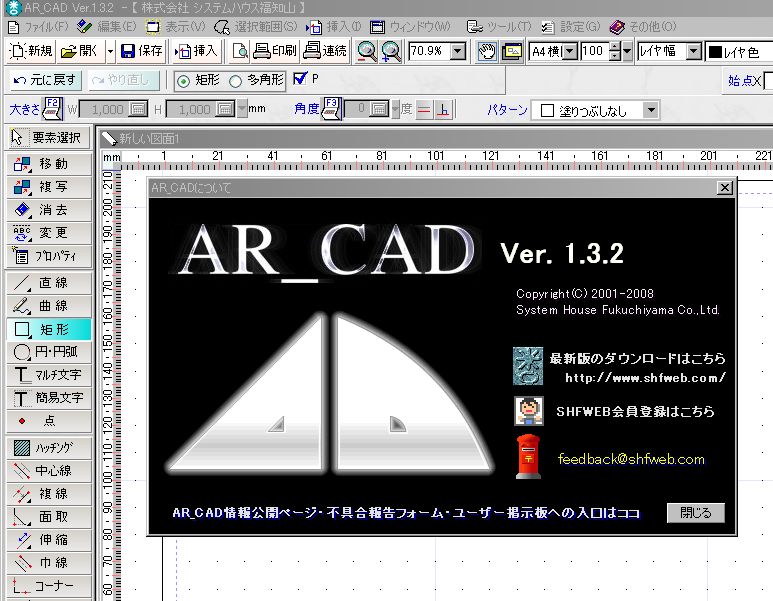Click the 閉じる button in about dialog

click(696, 513)
